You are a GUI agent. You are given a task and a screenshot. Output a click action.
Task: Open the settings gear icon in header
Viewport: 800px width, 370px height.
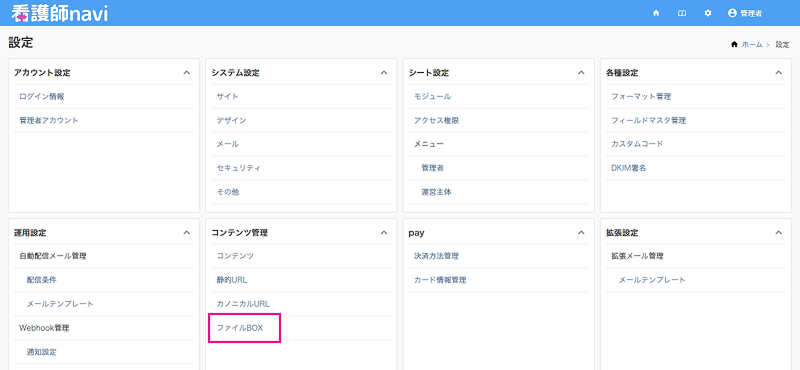(x=708, y=13)
